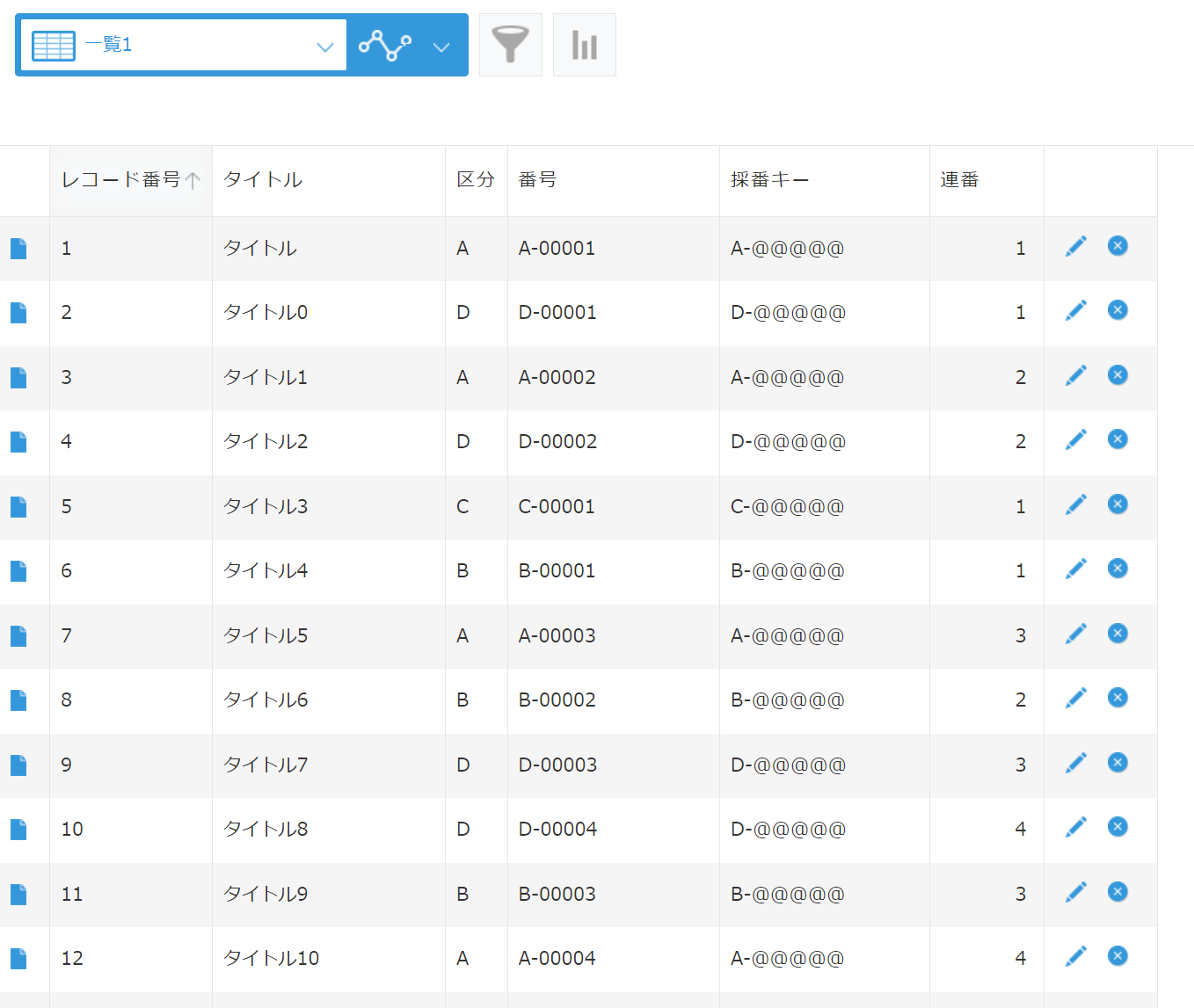Delete record 7 using the blue X icon
This screenshot has width=1194, height=1008.
click(1118, 634)
